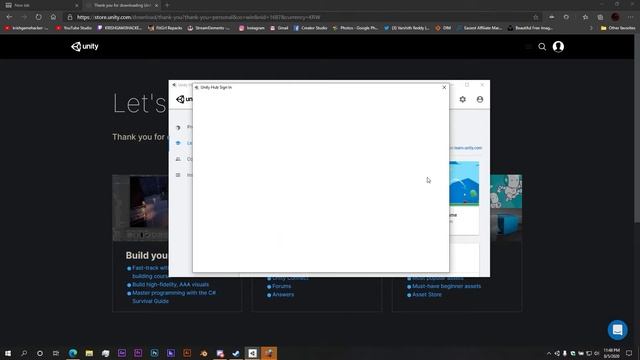The height and width of the screenshot is (360, 640).
Task: Switch to the New tab browser tab
Action: 41,5
